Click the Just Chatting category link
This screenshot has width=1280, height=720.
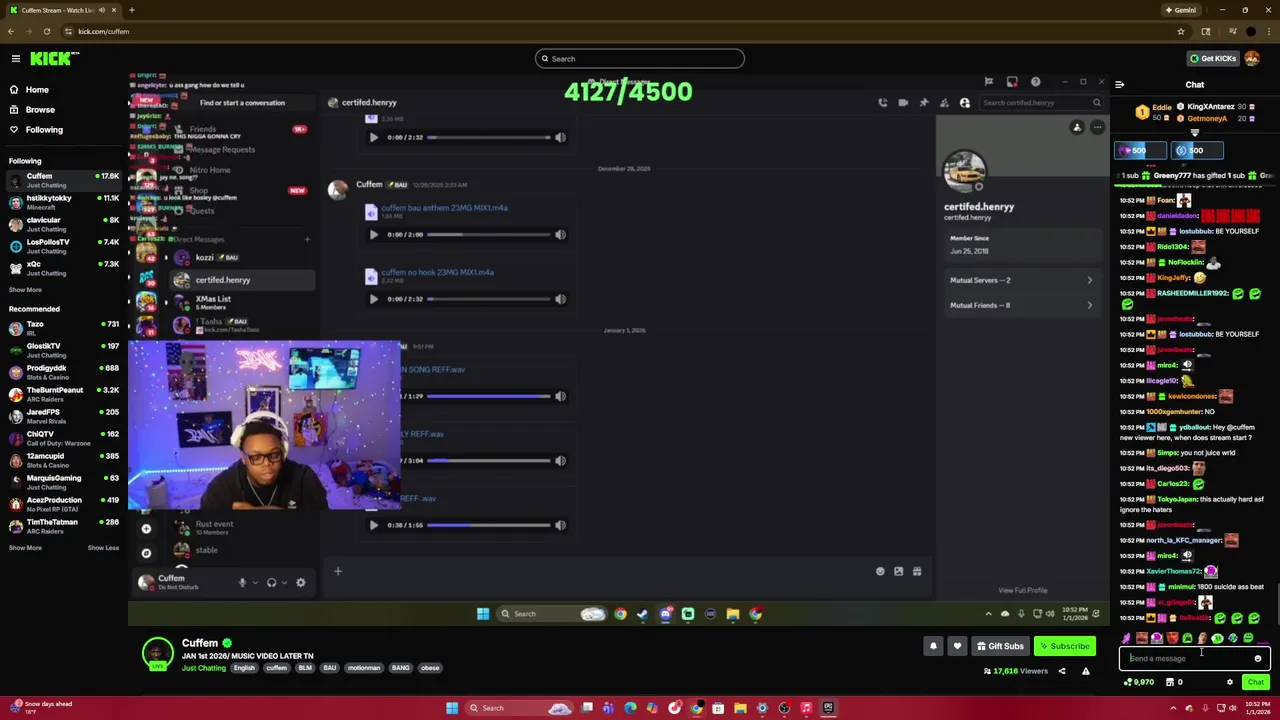pos(204,668)
